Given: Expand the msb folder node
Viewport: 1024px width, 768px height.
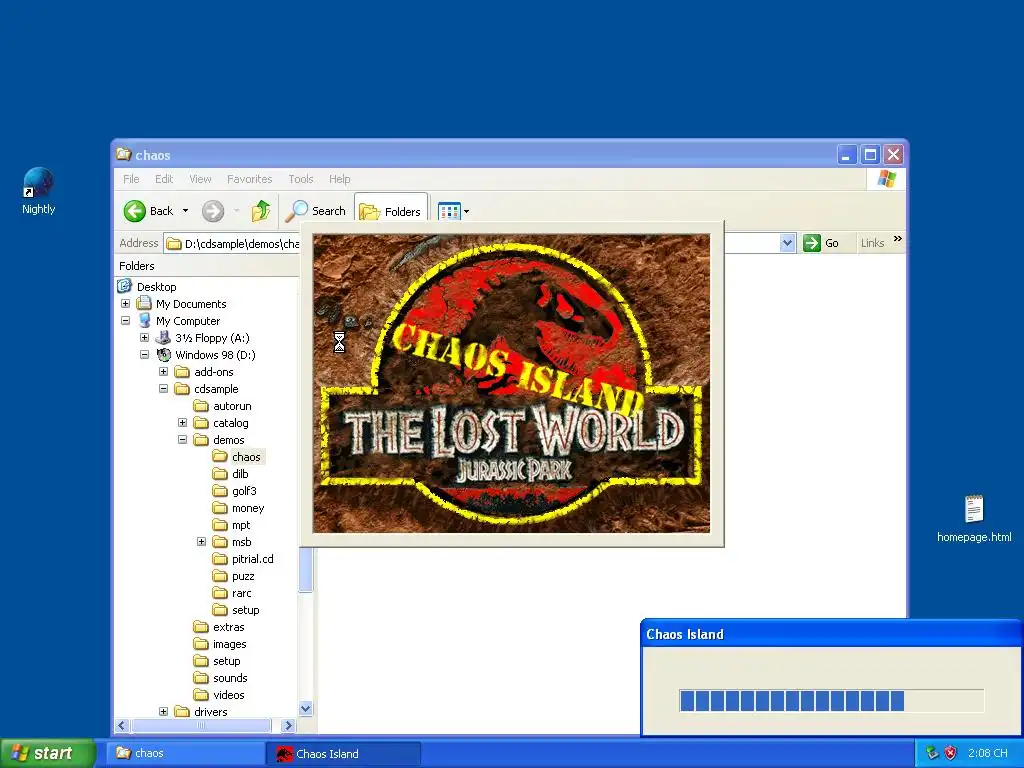Looking at the screenshot, I should click(x=201, y=541).
